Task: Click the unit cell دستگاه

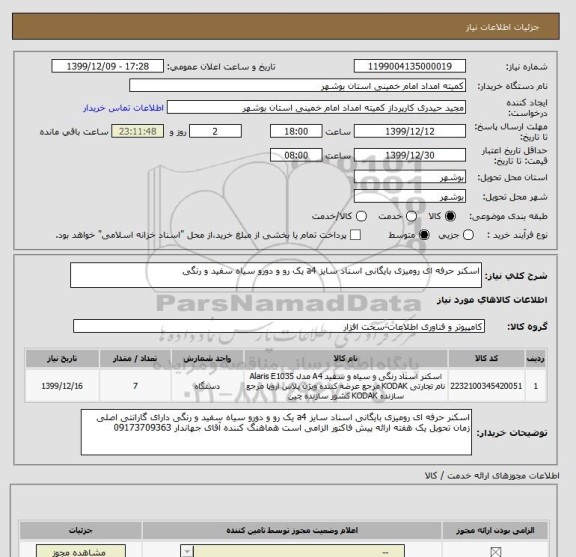Action: [x=207, y=386]
